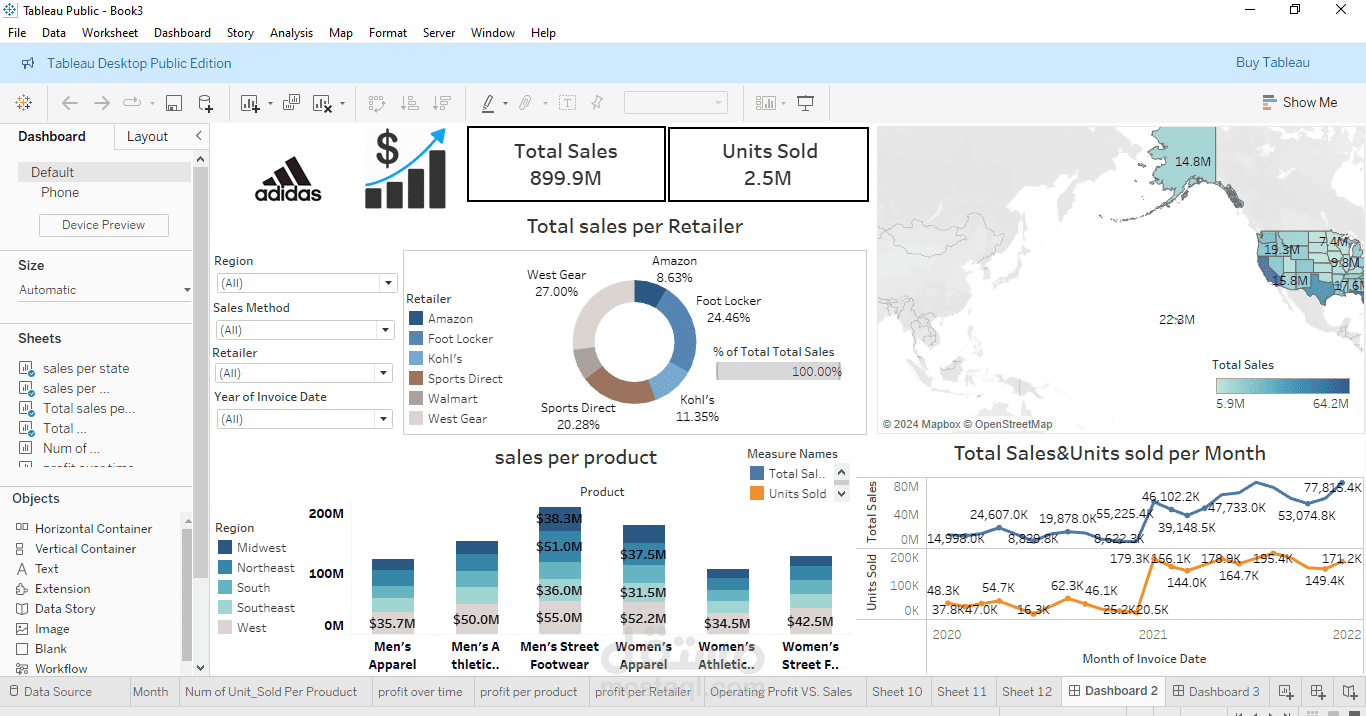Click the Group members paperclip icon
Viewport: 1366px width, 716px height.
pos(525,103)
